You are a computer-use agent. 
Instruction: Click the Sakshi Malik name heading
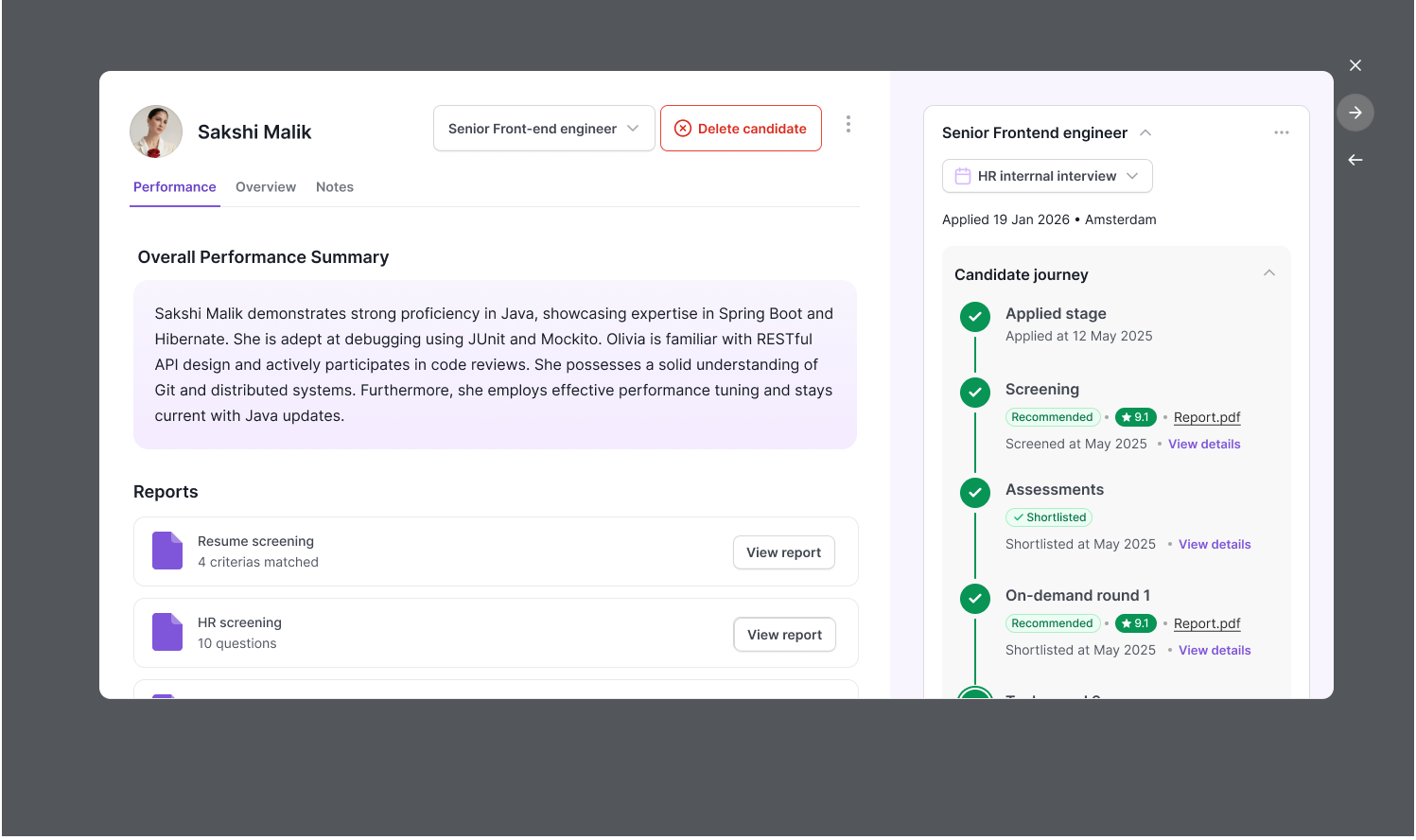254,132
